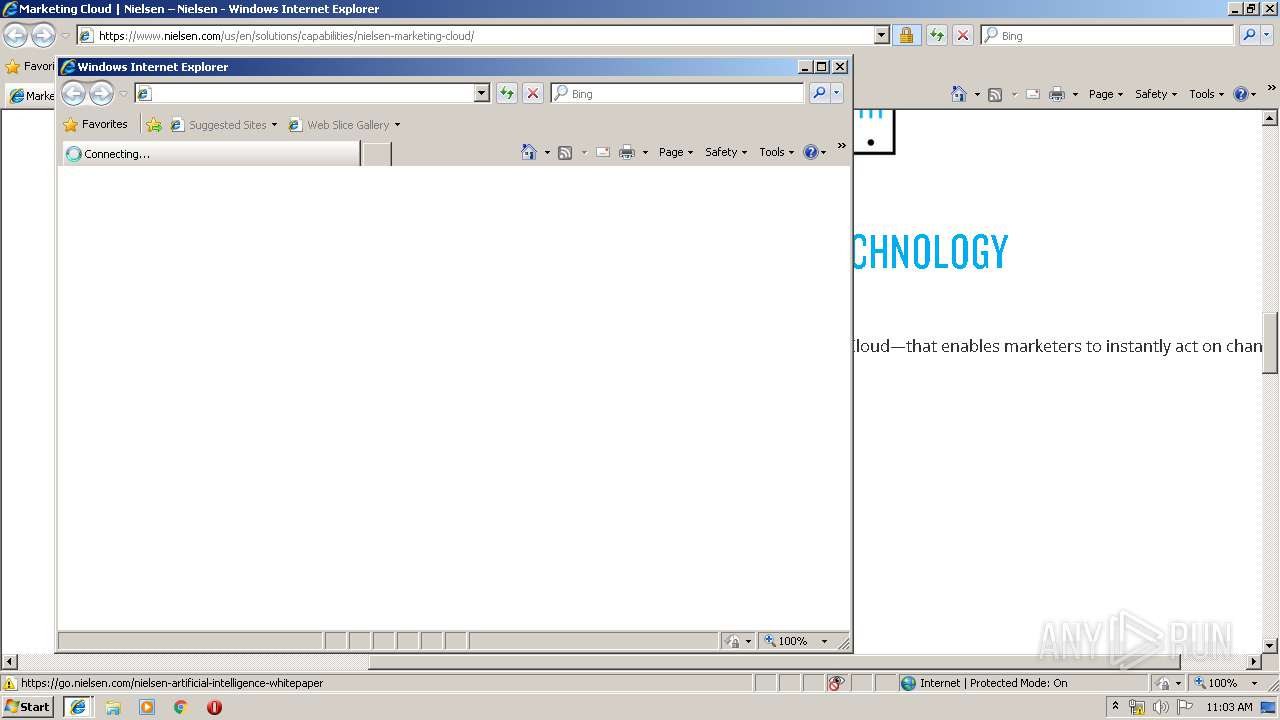
Task: Focus the Bing search box in the front window
Action: click(x=677, y=93)
